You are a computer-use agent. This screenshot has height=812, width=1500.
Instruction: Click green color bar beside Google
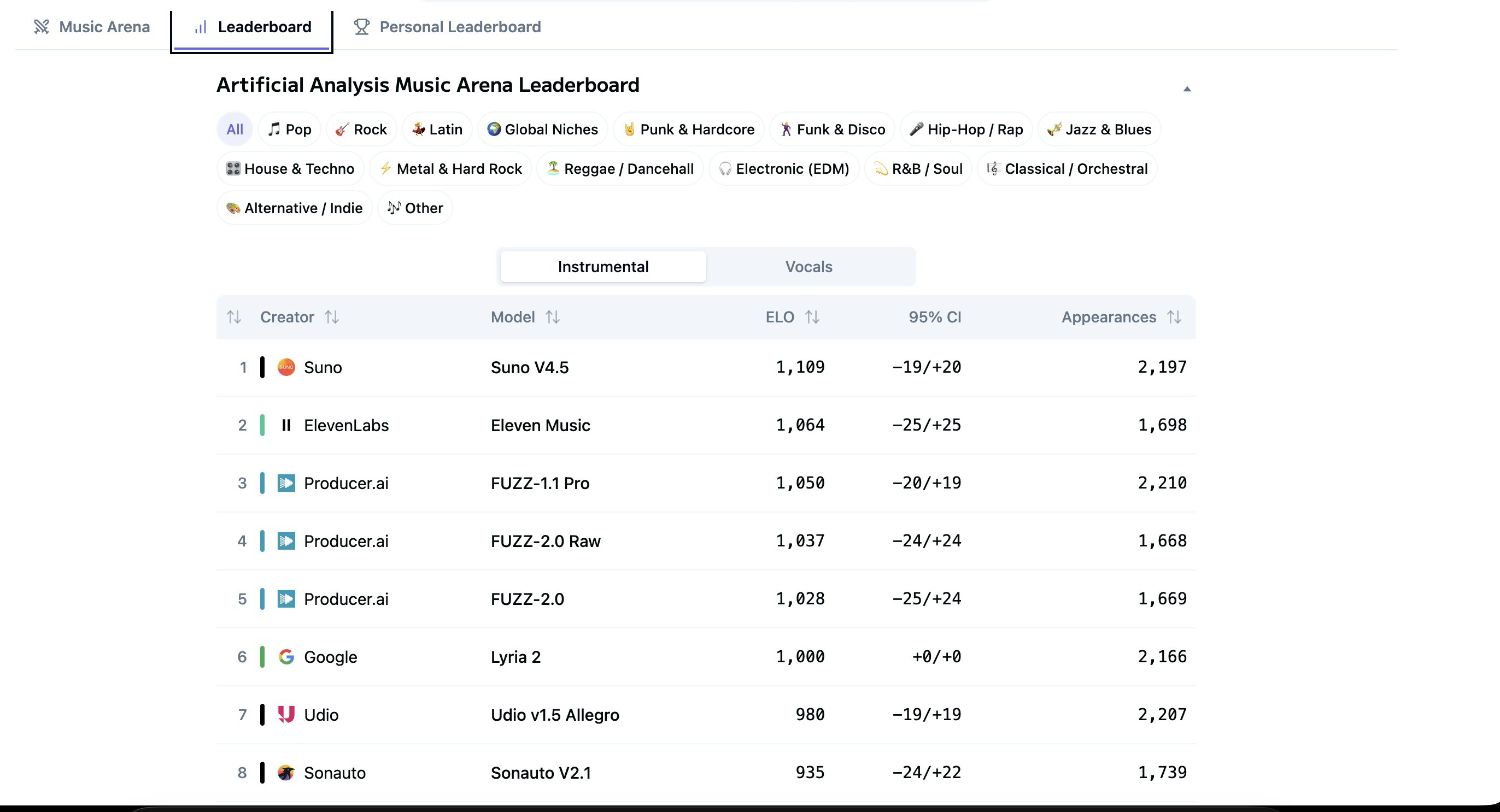(262, 657)
